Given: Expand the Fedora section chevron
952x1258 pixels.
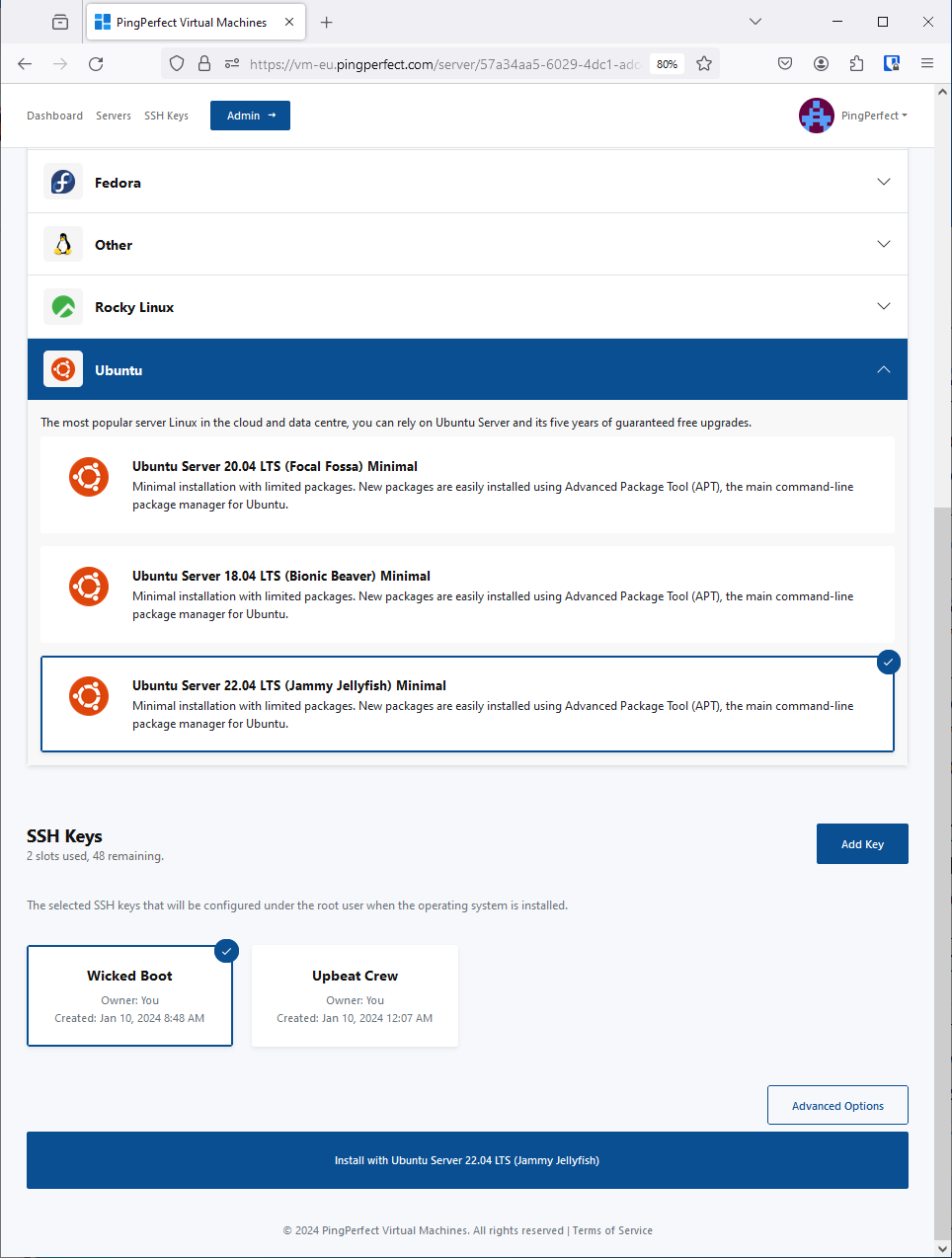Looking at the screenshot, I should (883, 183).
